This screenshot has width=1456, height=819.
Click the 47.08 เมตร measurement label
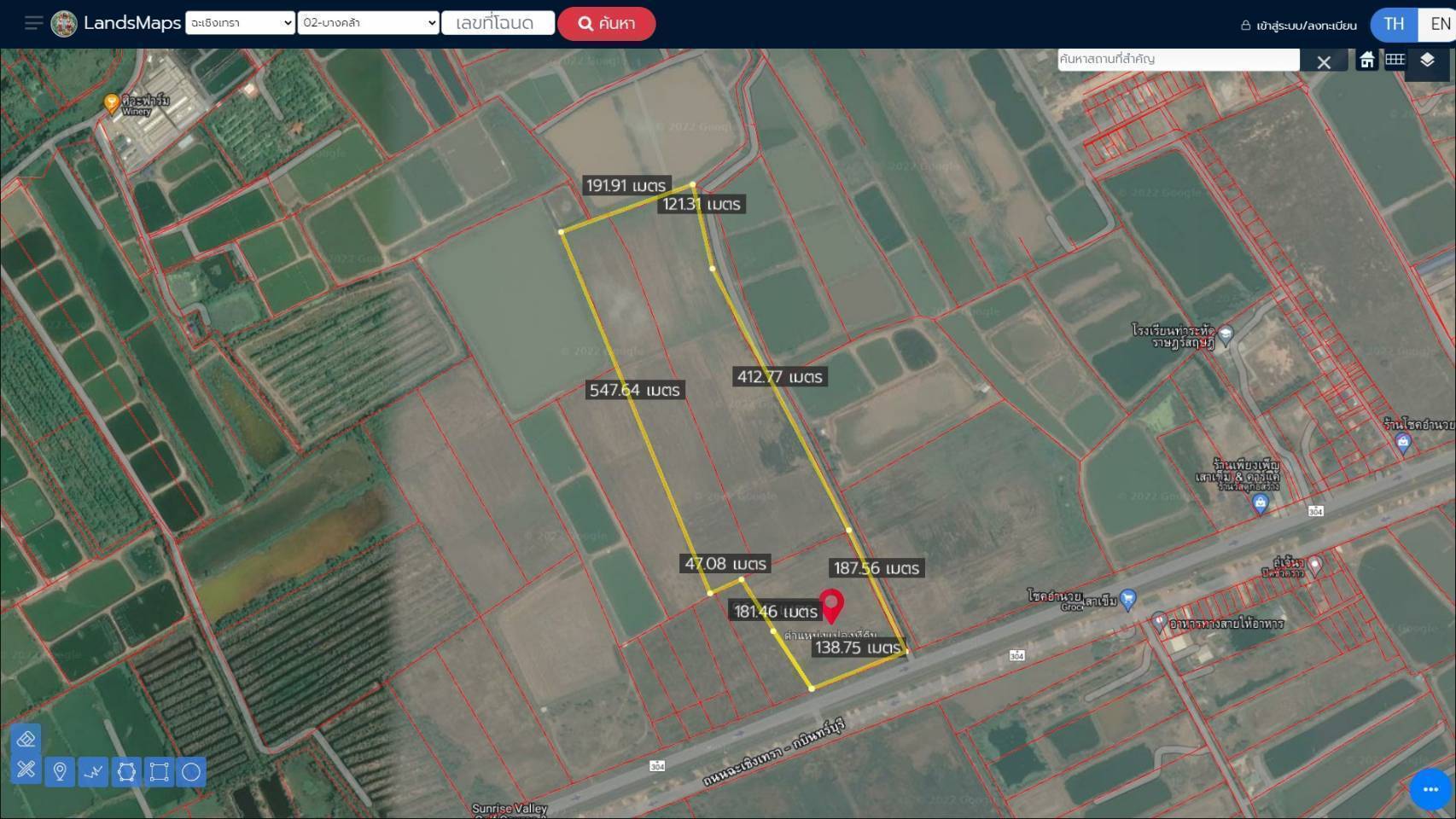[725, 563]
